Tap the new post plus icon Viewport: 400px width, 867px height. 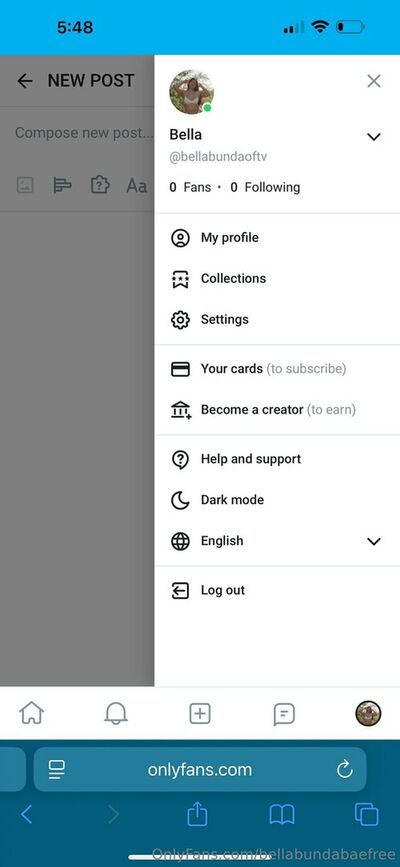click(x=200, y=713)
